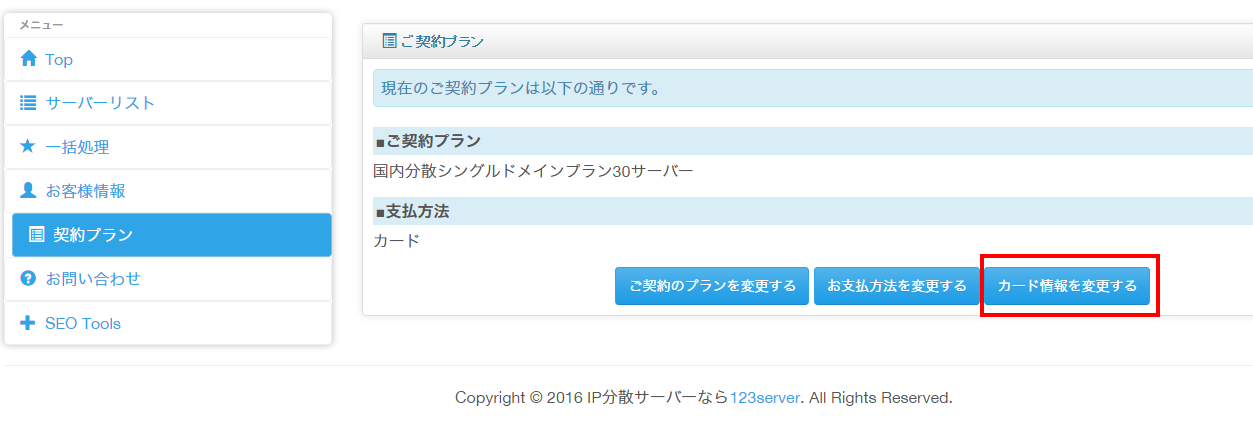1253x421 pixels.
Task: Open お問い合わせ from the sidebar
Action: 93,279
